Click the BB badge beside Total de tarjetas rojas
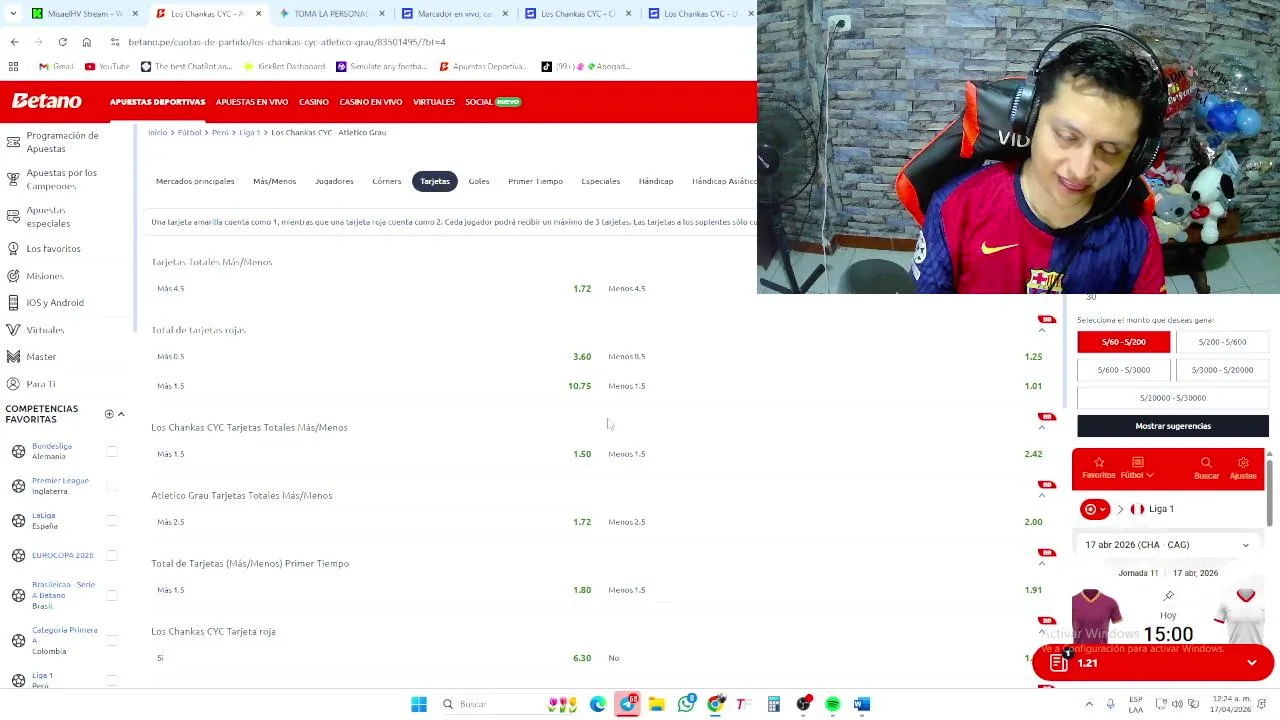This screenshot has height=720, width=1280. coord(1047,319)
